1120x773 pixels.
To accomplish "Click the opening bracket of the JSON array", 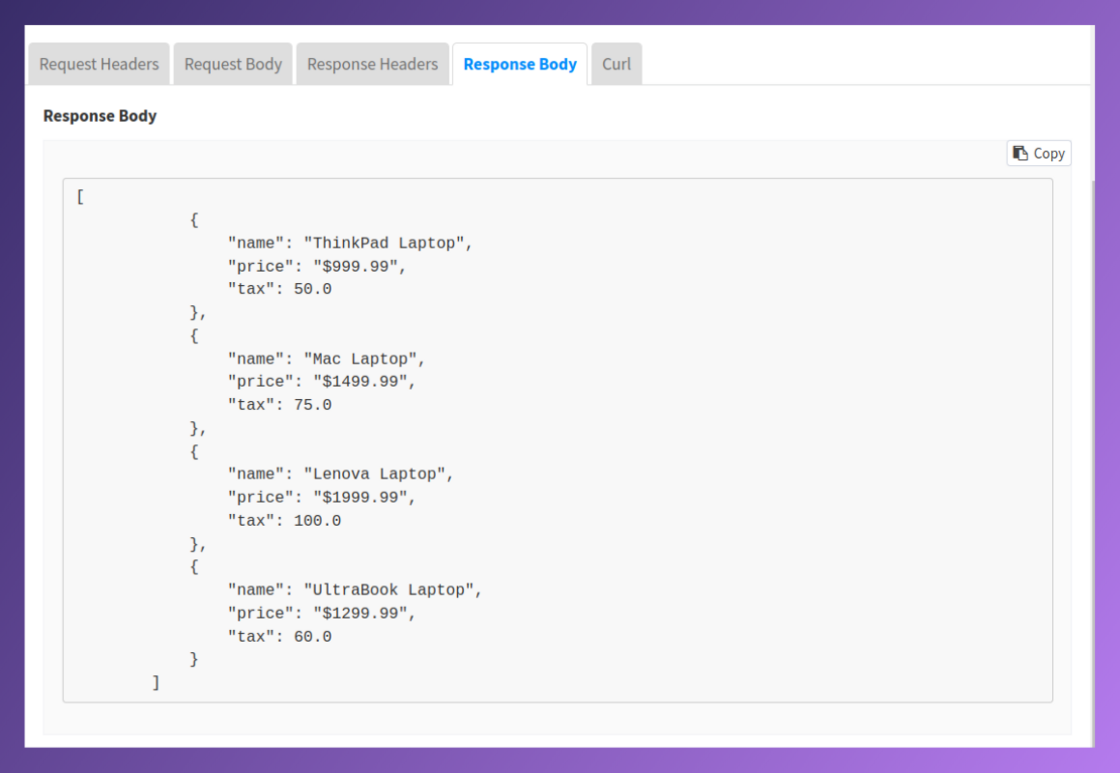I will coord(79,196).
